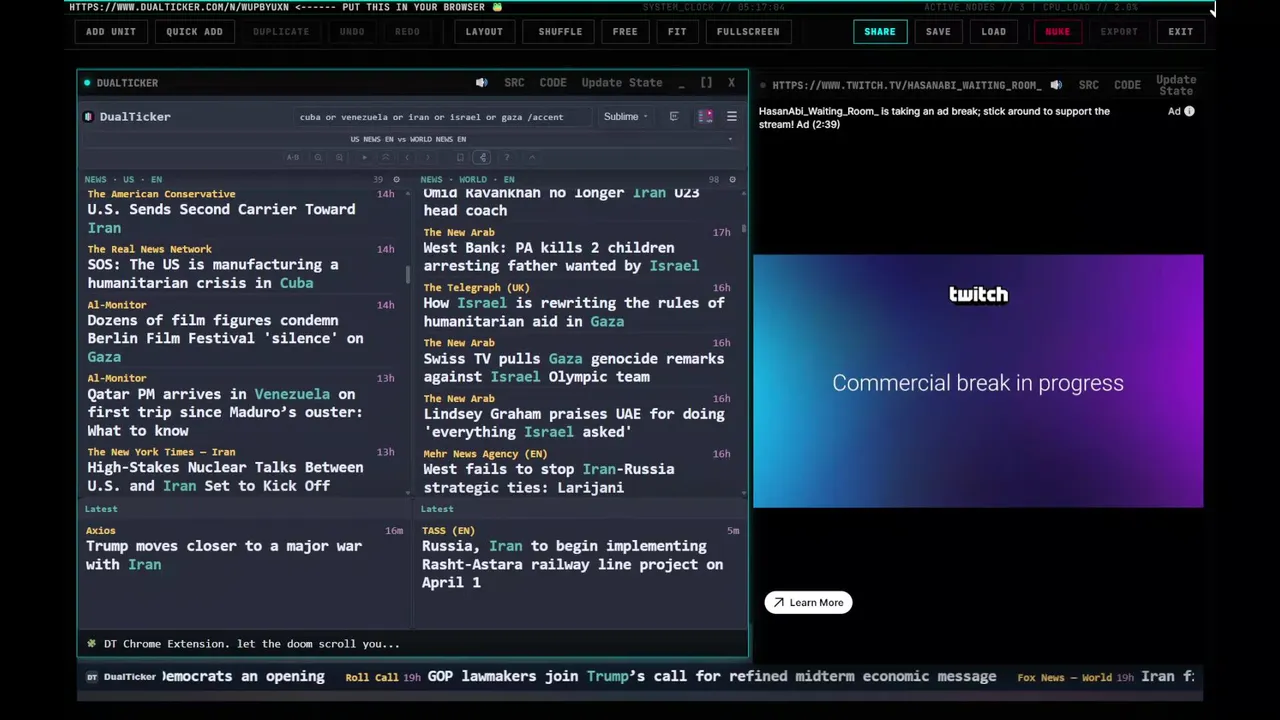
Task: Click the 'Commercial break in progress' Twitch video
Action: click(978, 381)
